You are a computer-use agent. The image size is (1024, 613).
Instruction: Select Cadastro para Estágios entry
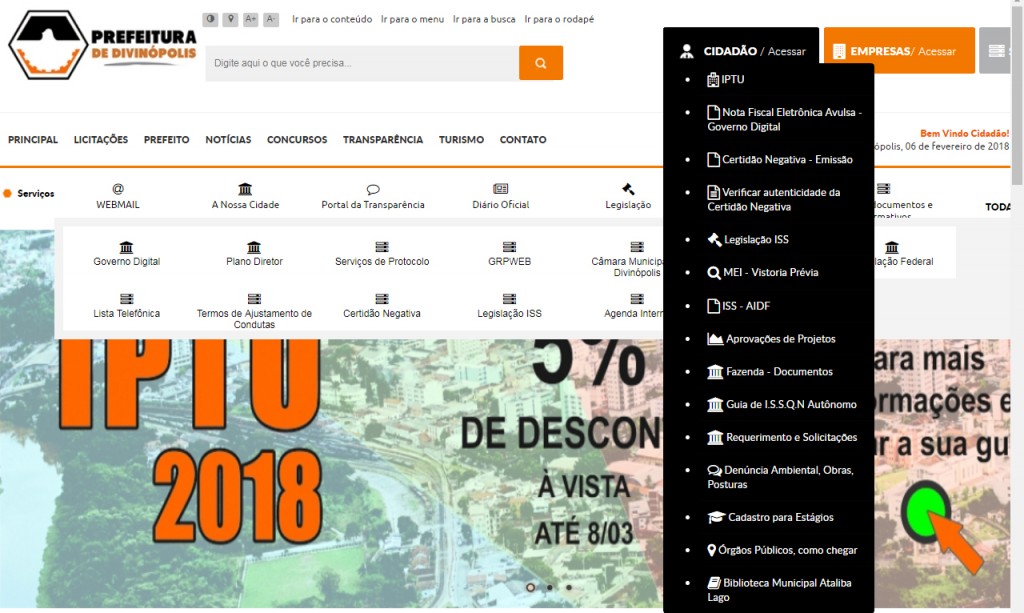point(771,517)
